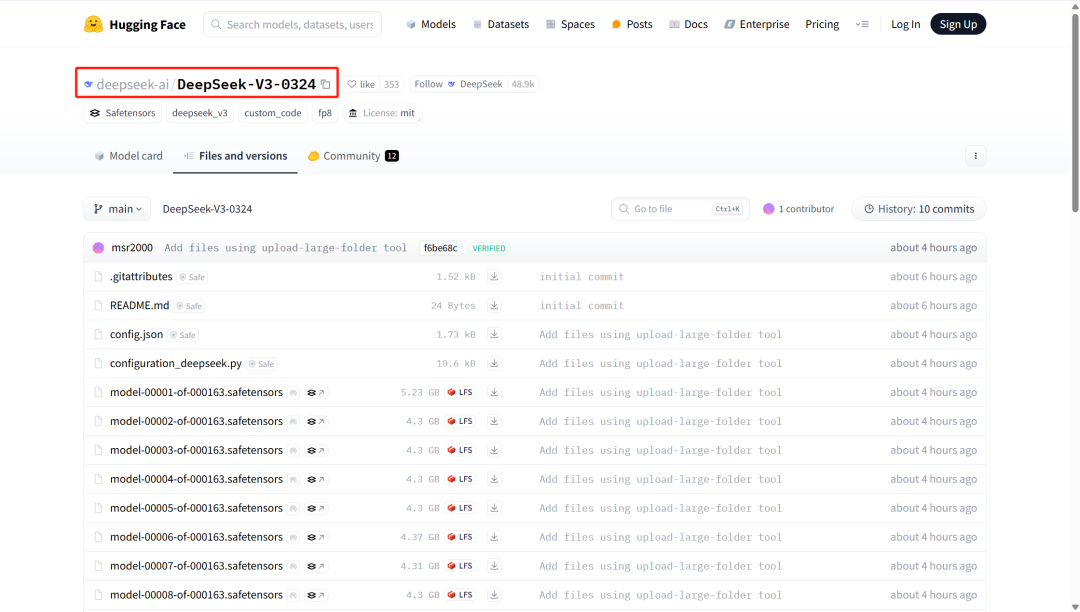Download the config.json file

point(494,335)
